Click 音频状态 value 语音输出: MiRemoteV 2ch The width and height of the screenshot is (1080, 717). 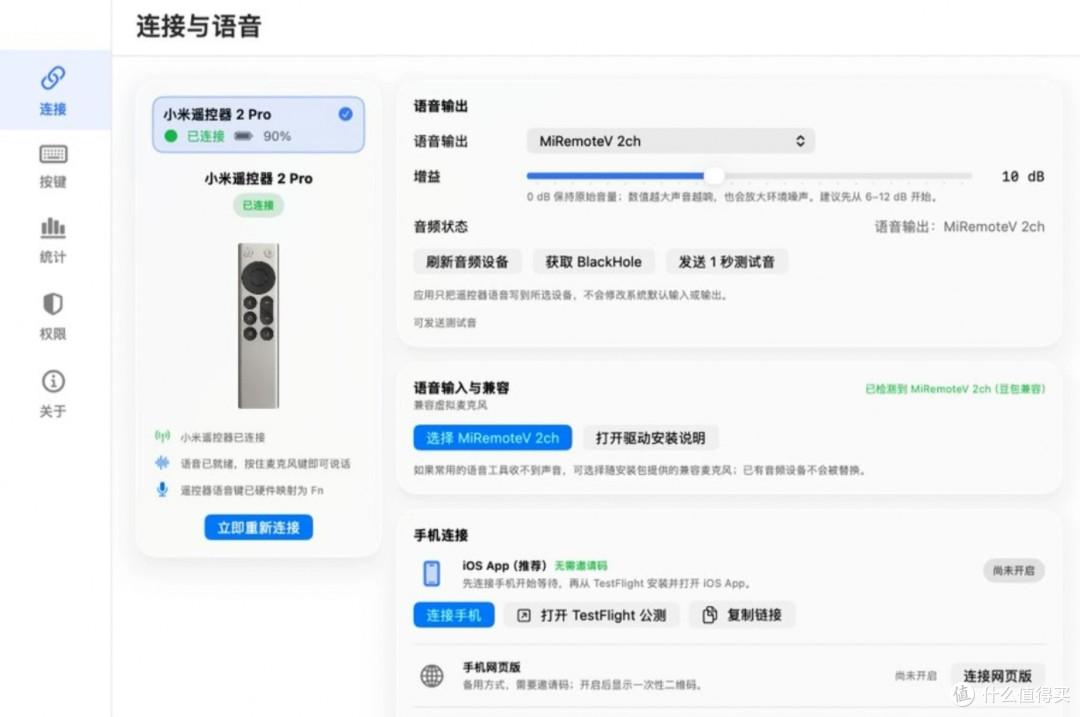pyautogui.click(x=959, y=227)
